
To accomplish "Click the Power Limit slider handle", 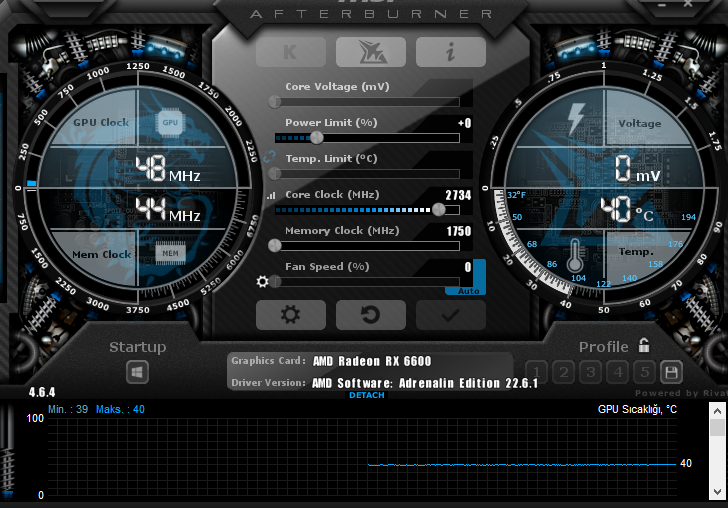I will tap(317, 137).
